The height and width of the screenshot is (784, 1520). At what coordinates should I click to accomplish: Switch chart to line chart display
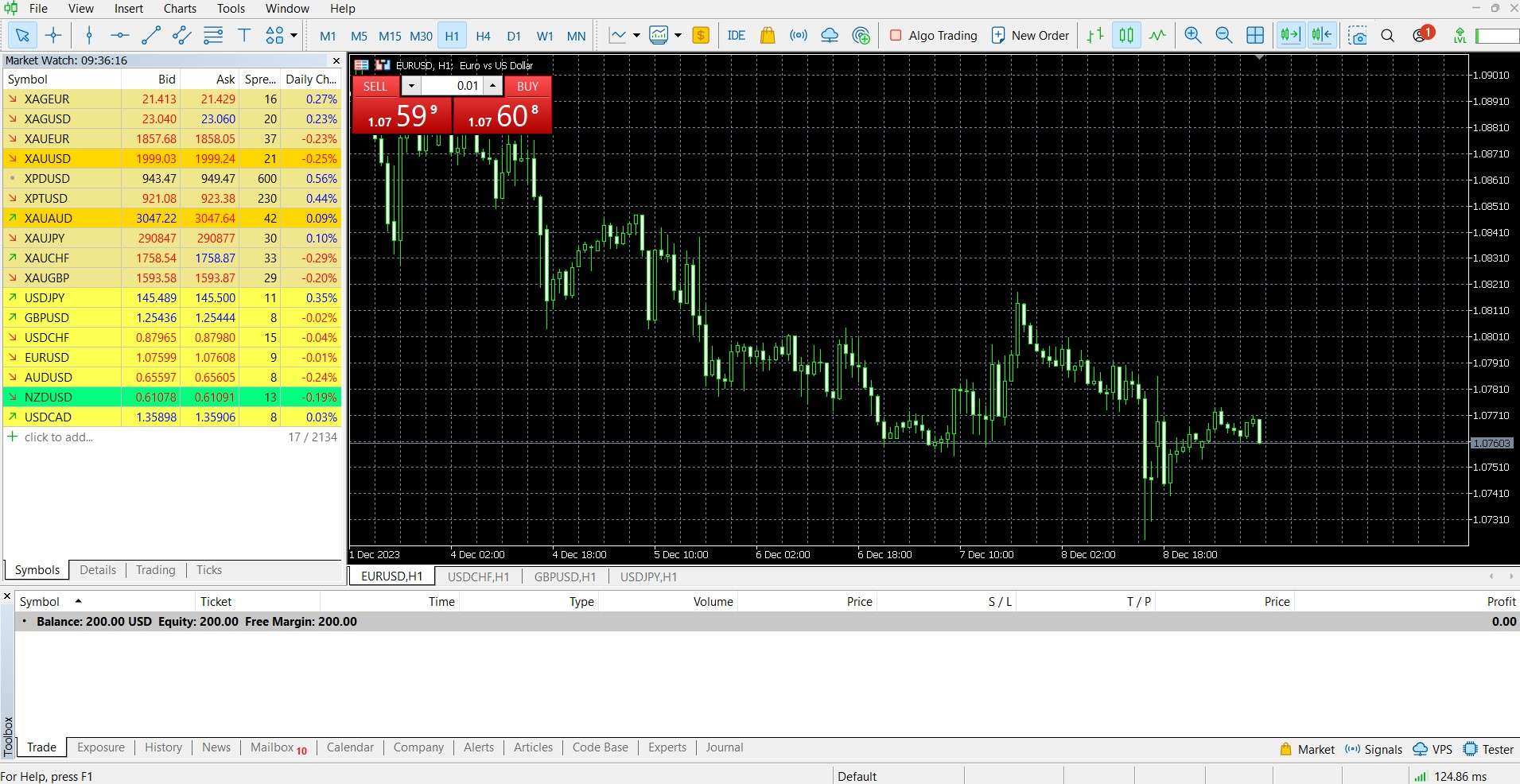[1157, 35]
